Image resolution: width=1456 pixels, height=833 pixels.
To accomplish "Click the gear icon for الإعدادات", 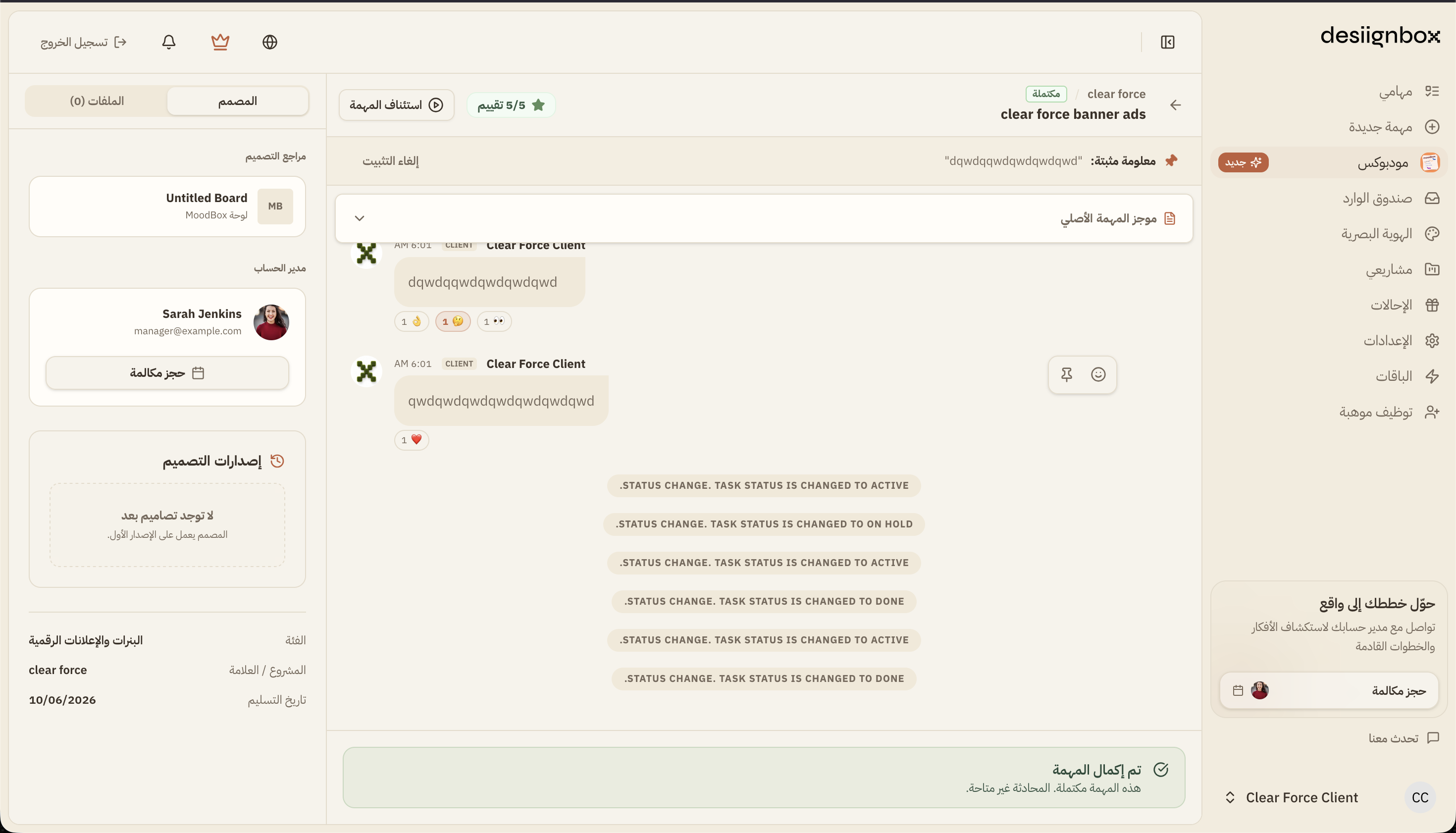I will pos(1432,340).
